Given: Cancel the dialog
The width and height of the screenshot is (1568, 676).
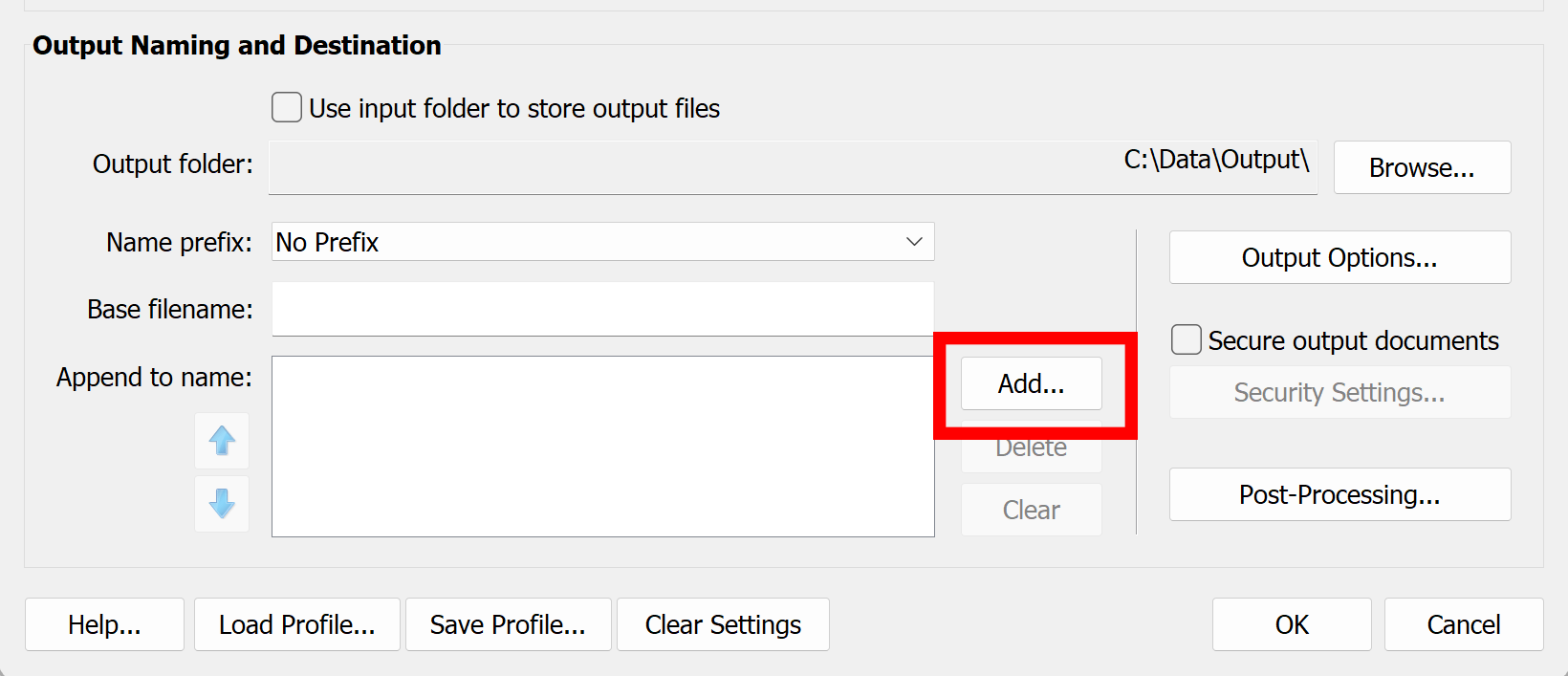Looking at the screenshot, I should coord(1464,624).
